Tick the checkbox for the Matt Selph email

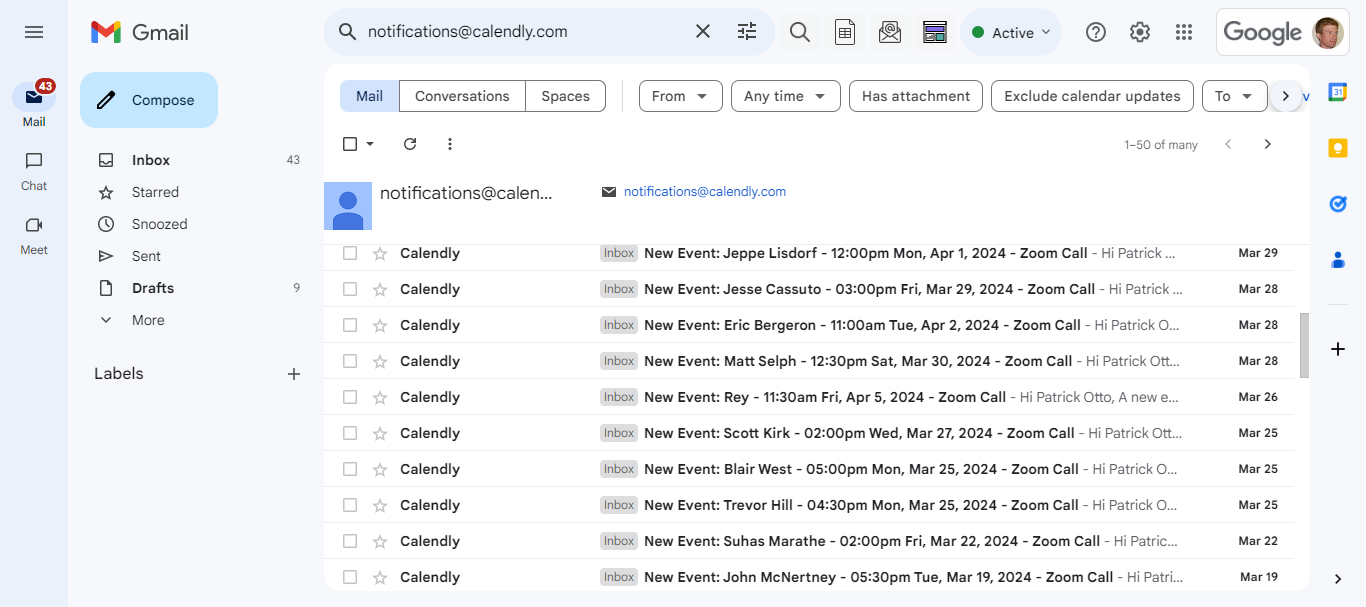[350, 361]
